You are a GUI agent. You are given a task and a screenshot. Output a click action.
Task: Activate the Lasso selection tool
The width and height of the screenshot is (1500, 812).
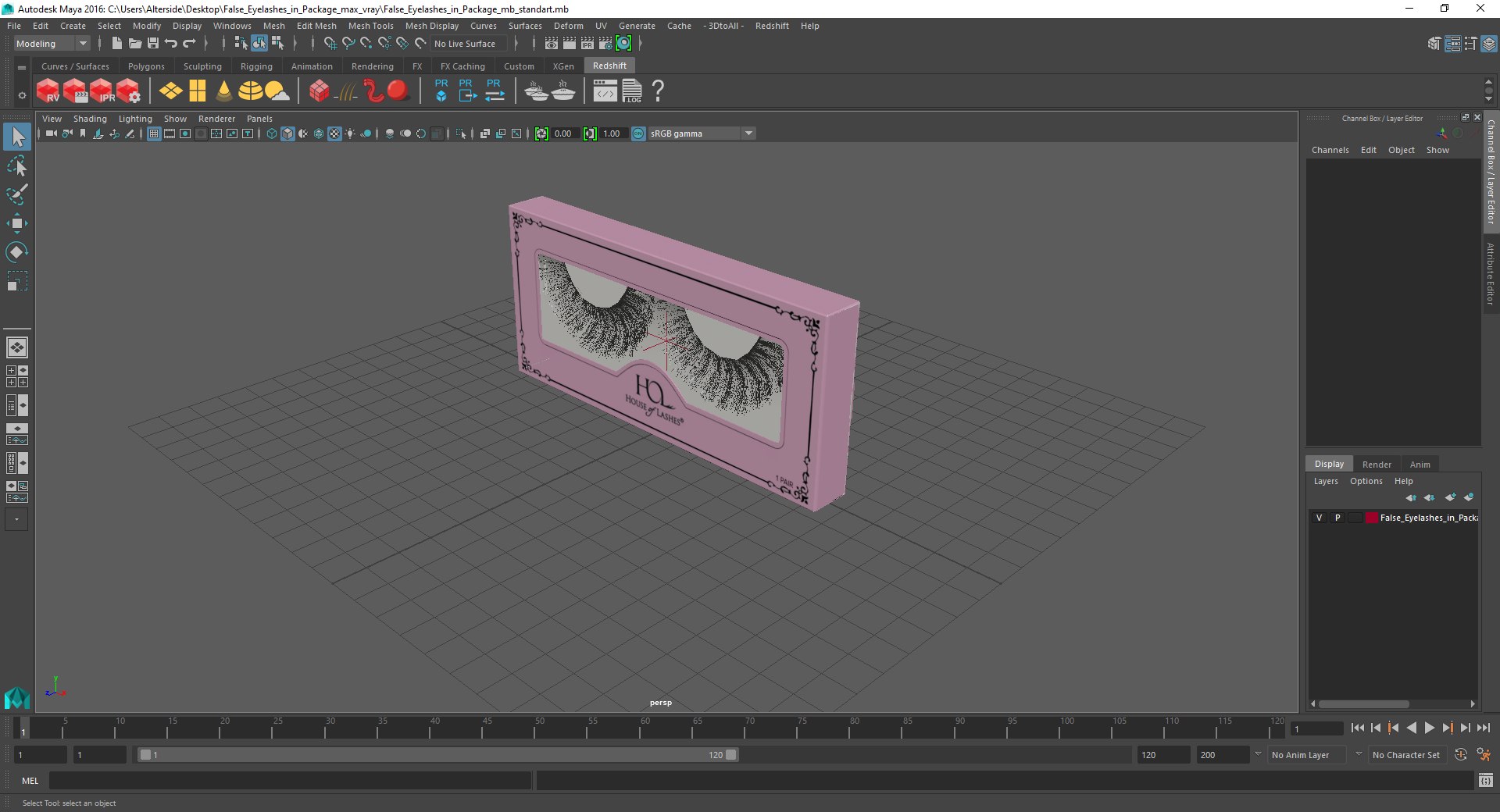(x=17, y=166)
